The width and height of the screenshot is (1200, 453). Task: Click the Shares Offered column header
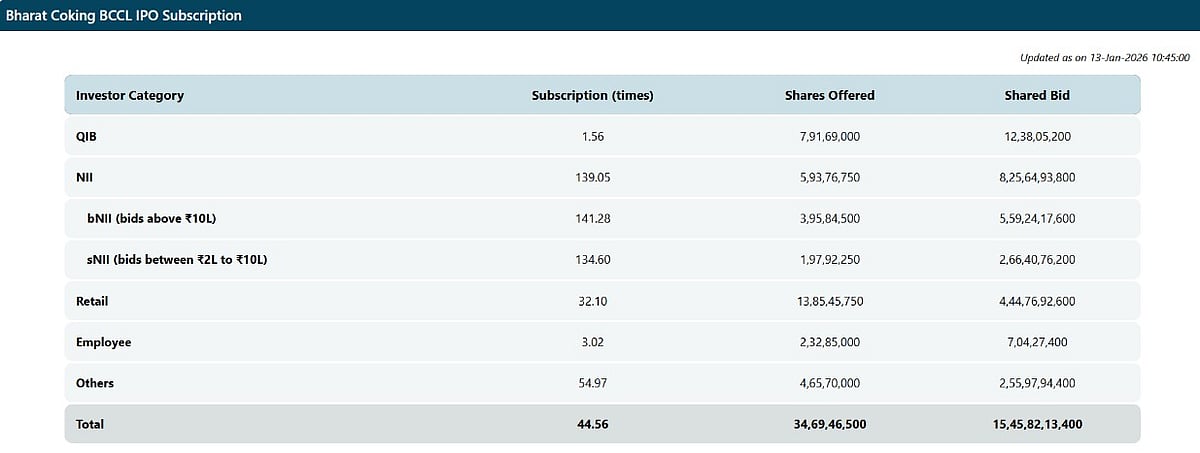pos(829,95)
